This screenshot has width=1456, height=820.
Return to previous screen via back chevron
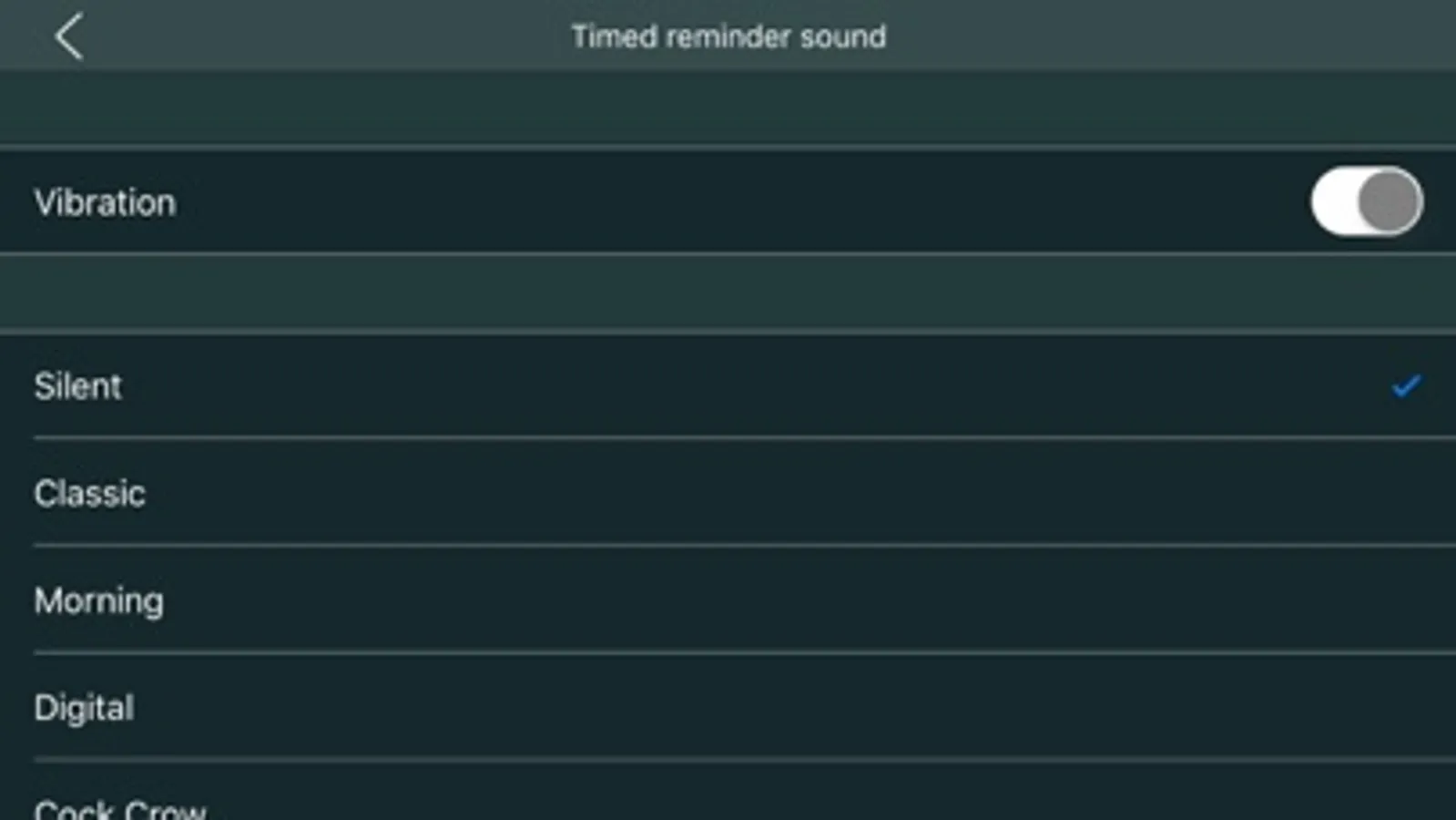[69, 36]
